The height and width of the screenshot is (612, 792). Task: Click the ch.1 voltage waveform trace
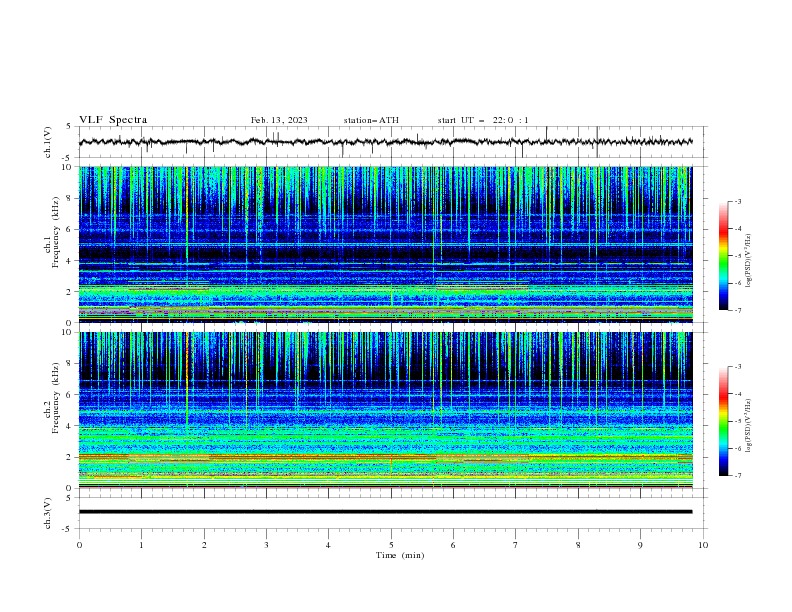tap(385, 142)
